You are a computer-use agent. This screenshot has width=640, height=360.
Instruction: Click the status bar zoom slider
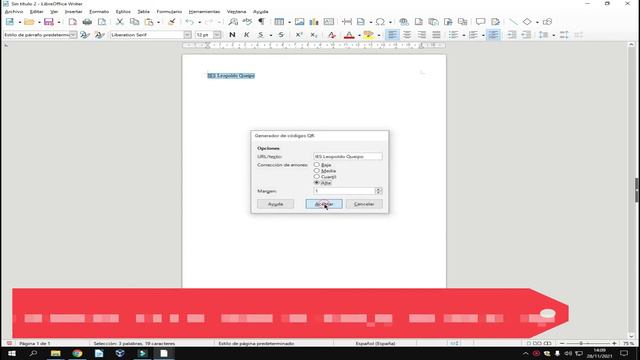click(x=588, y=344)
